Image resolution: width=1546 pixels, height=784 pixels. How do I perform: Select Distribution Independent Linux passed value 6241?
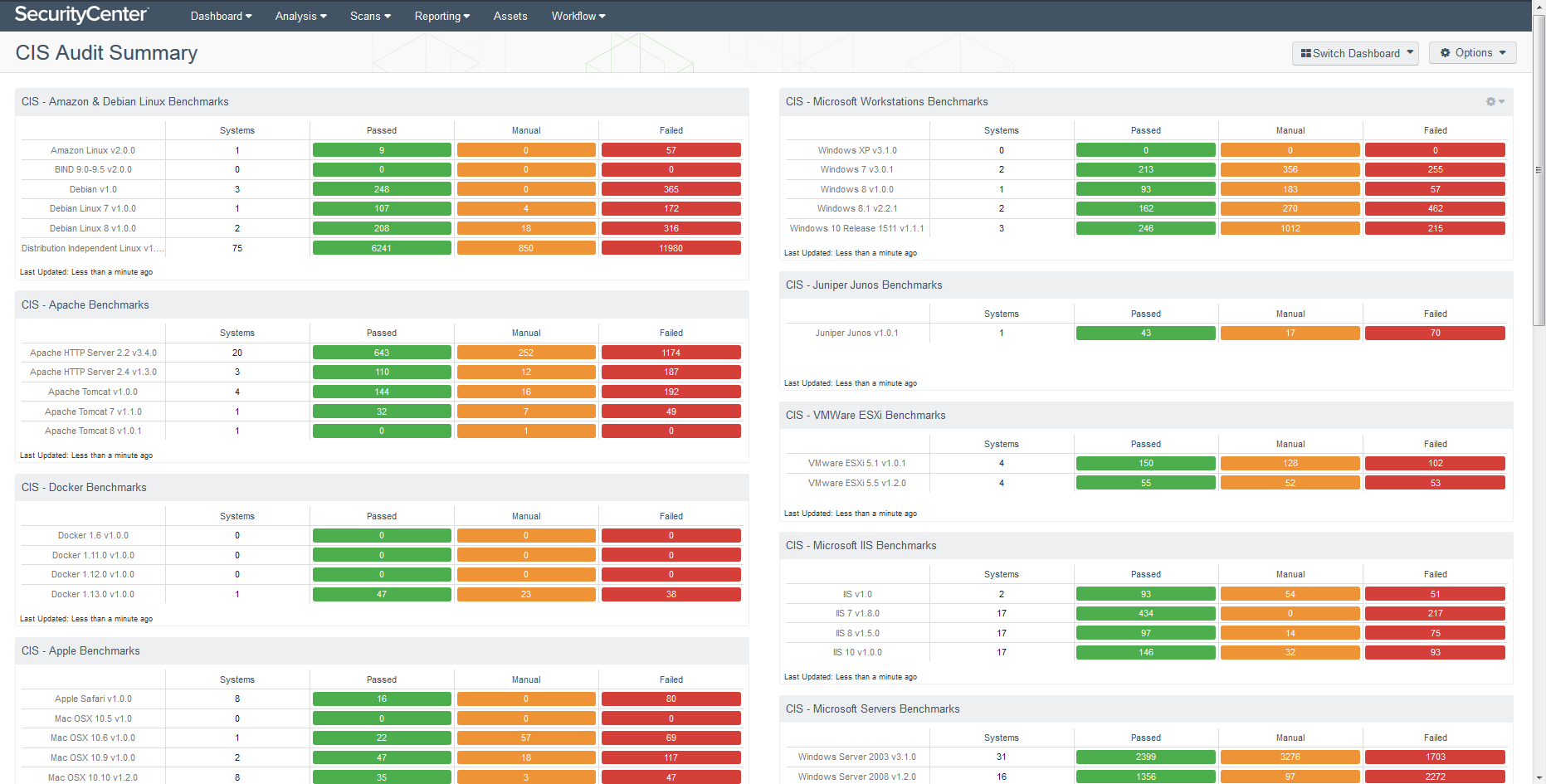click(382, 248)
